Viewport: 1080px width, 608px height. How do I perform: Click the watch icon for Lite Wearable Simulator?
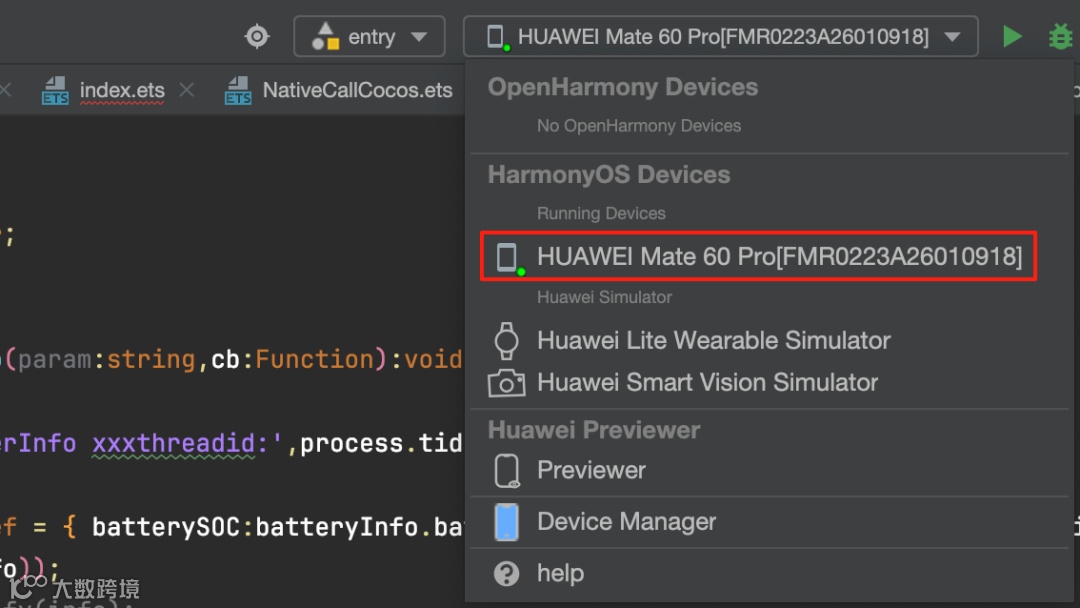[506, 341]
